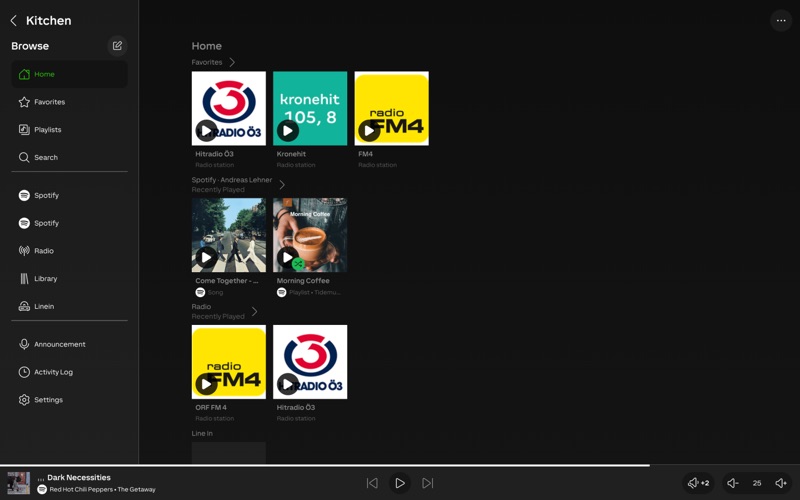Open Playlists in the sidebar

click(69, 130)
